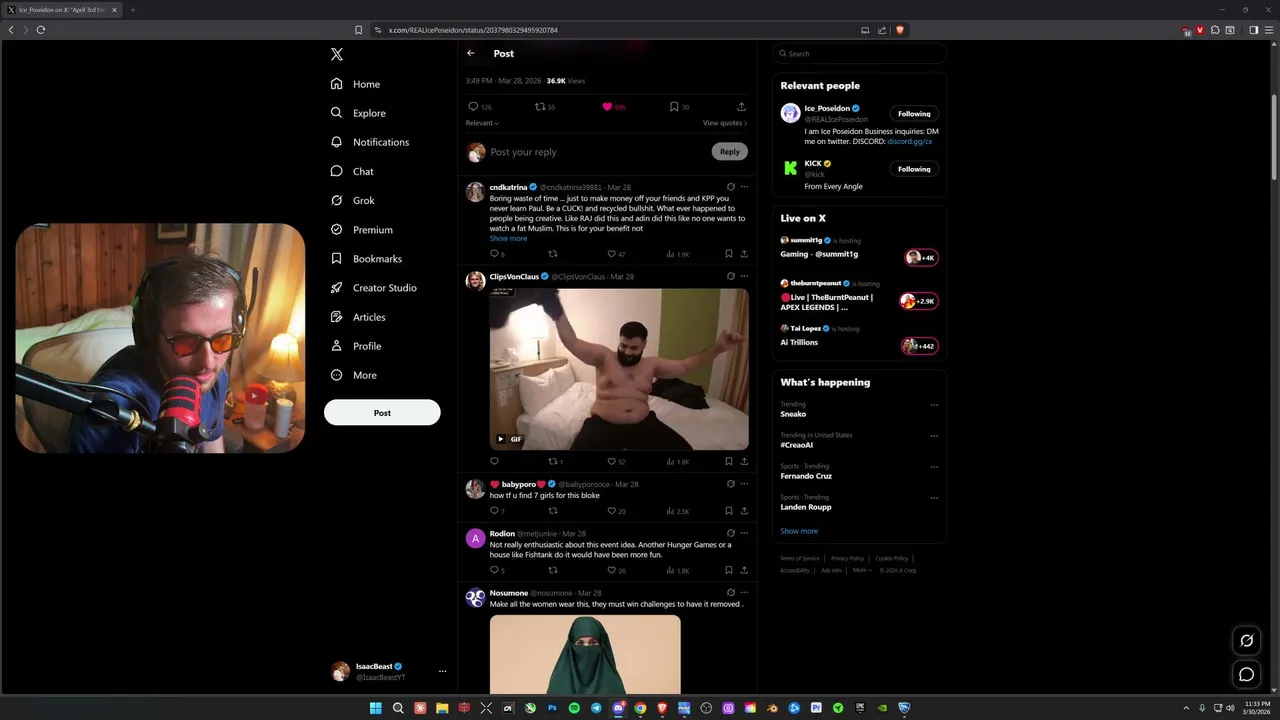This screenshot has height=720, width=1280.
Task: Open Premium in the sidebar
Action: 361,229
